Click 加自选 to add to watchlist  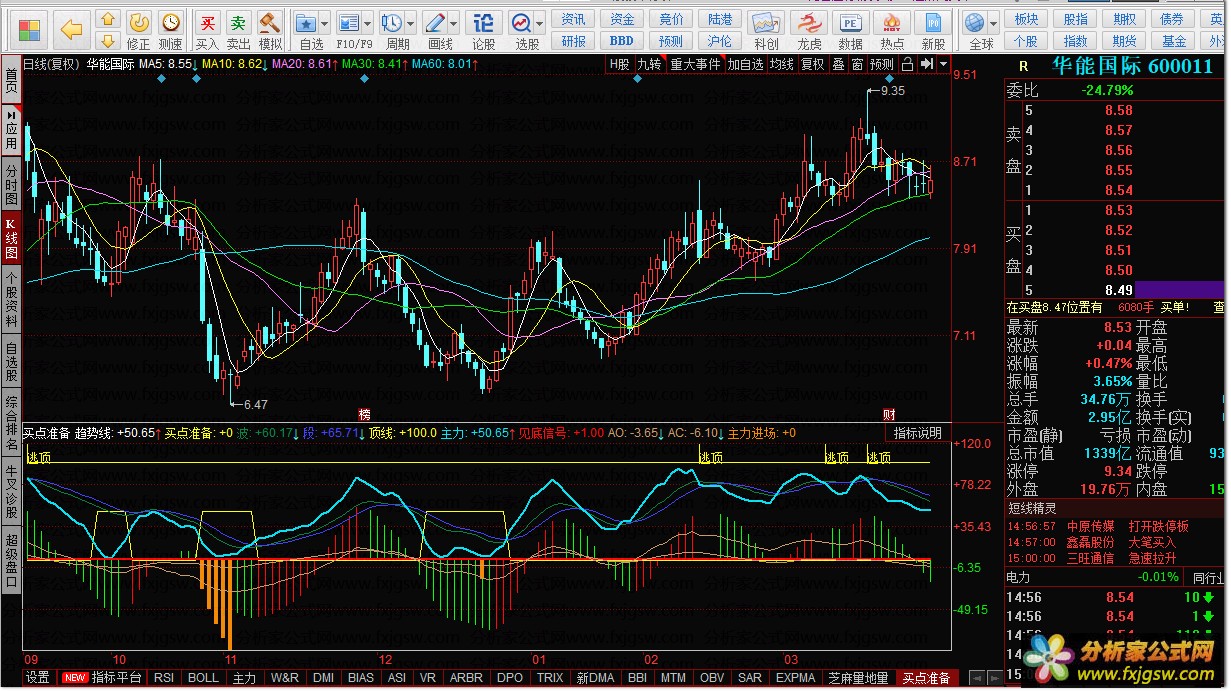coord(745,64)
